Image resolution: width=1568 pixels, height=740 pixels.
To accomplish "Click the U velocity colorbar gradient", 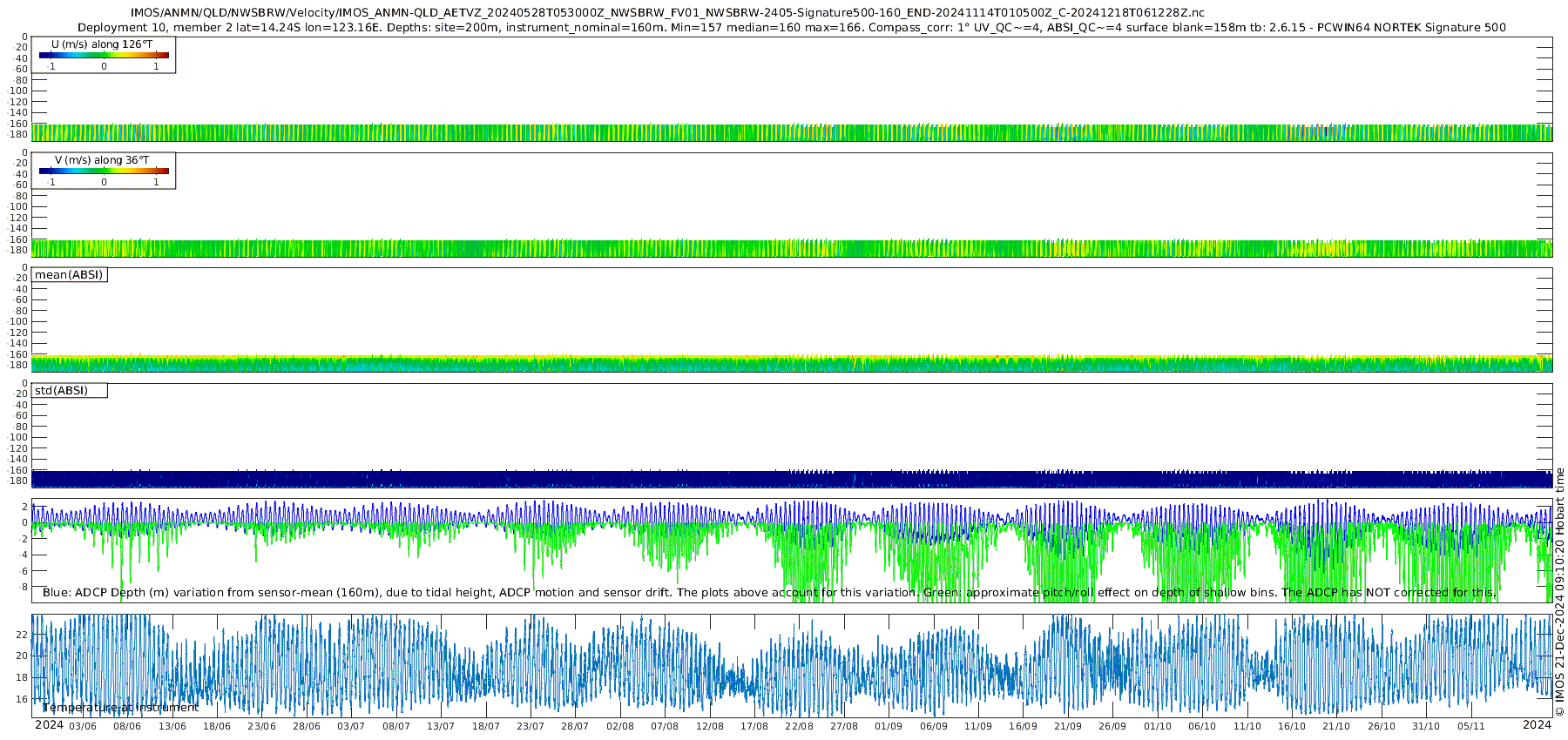I will pyautogui.click(x=104, y=55).
